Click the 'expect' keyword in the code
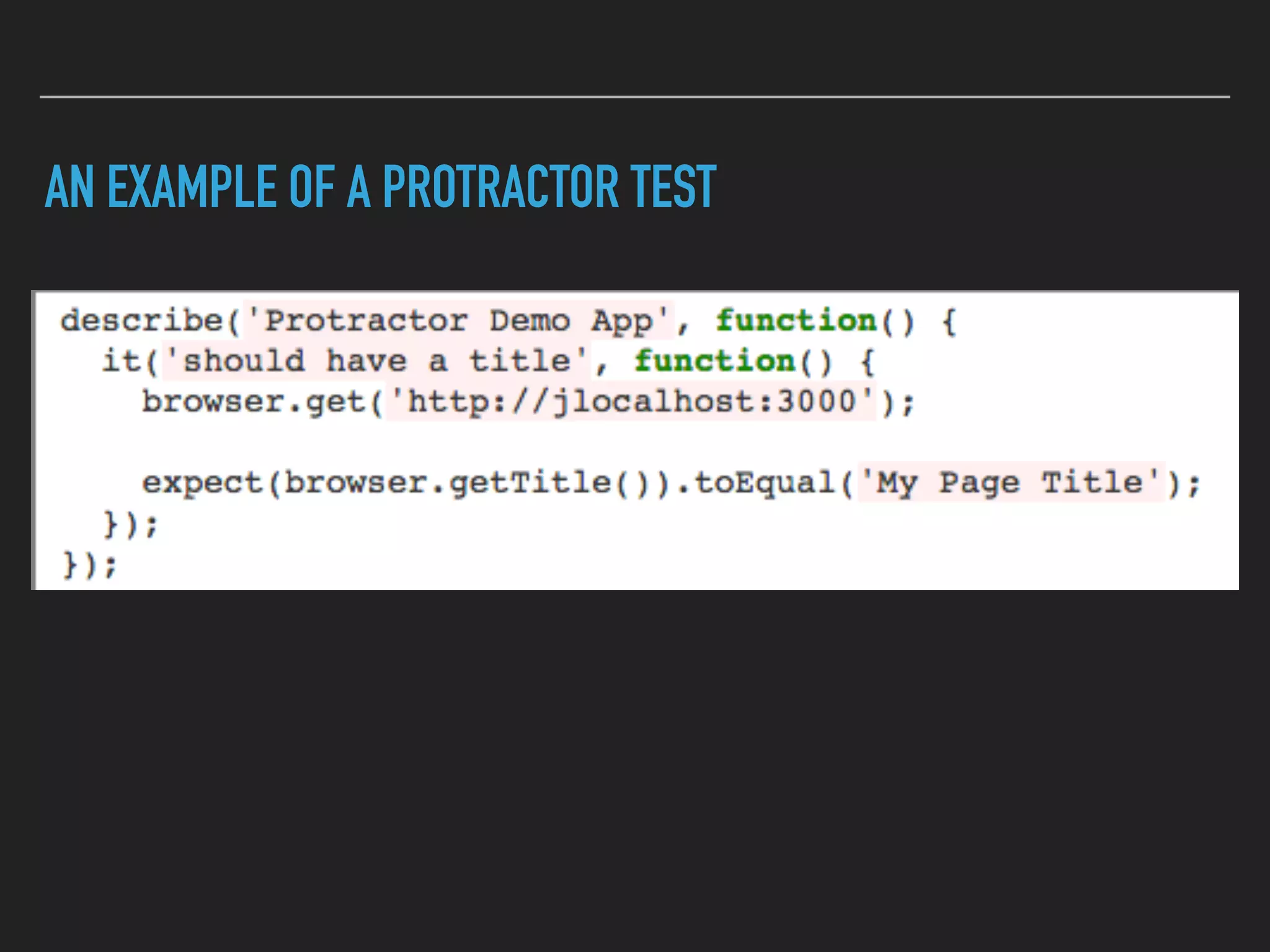 point(203,483)
